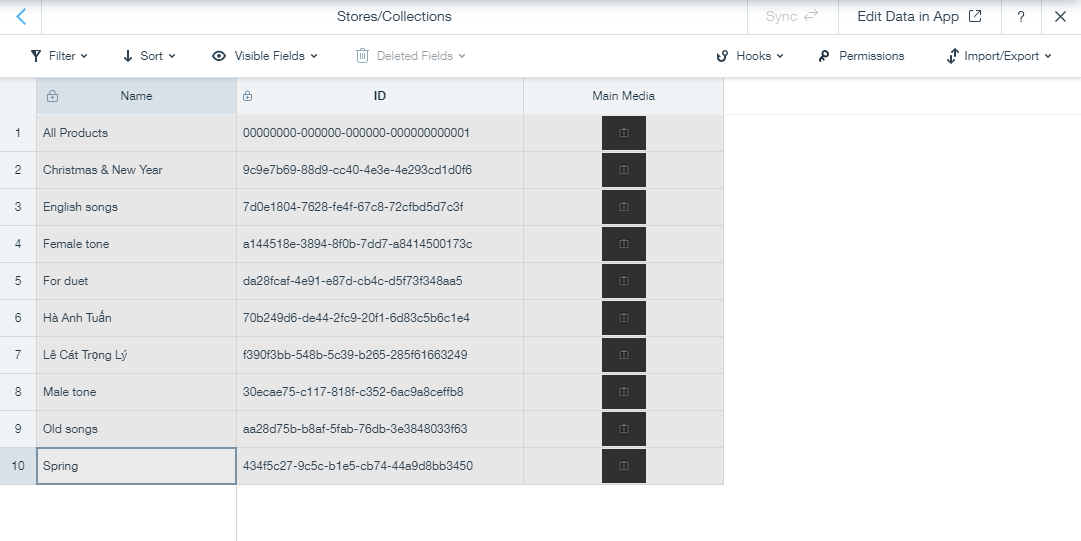Click the Hooks icon
The image size is (1081, 541).
coord(723,56)
